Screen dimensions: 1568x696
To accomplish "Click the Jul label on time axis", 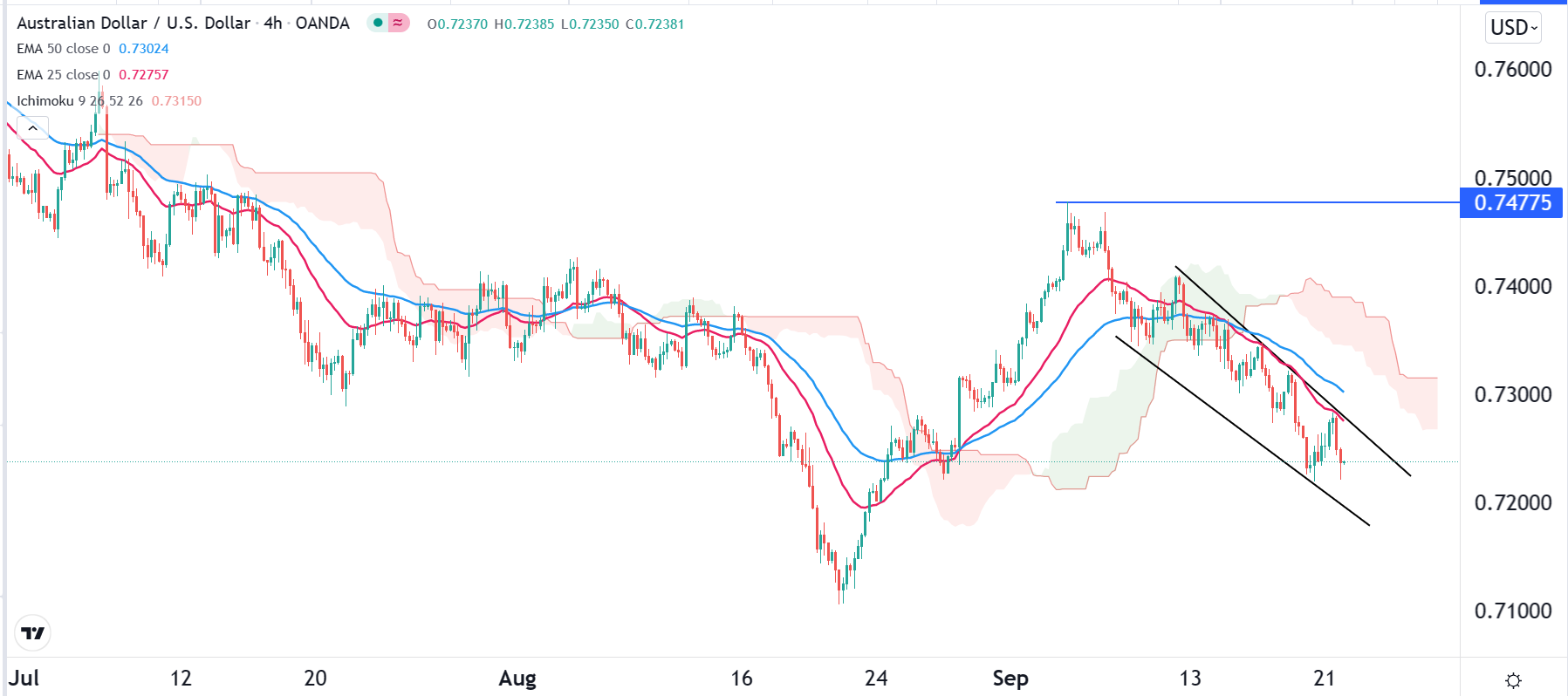I will click(x=24, y=678).
